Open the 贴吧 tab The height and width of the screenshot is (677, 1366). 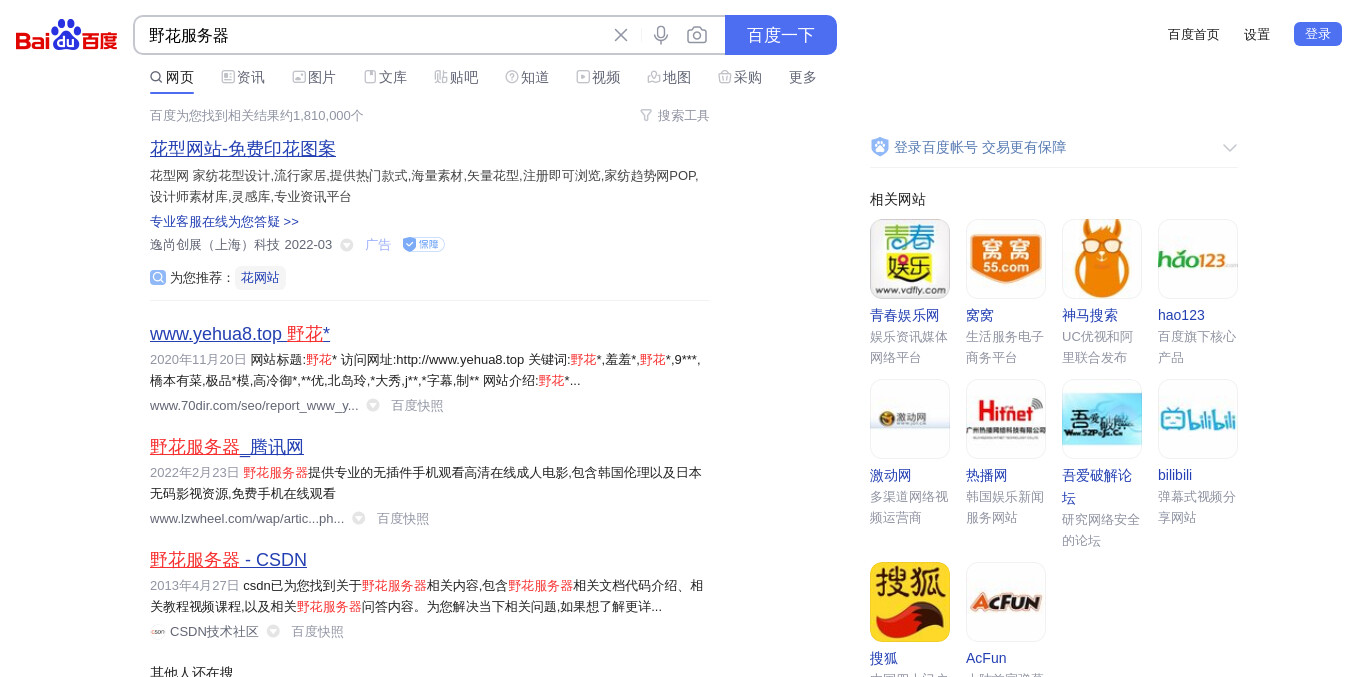pos(456,77)
